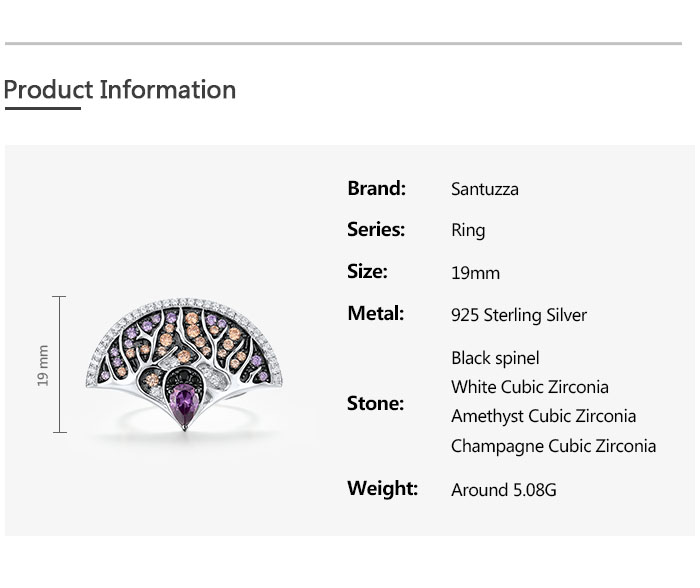Click the Stone: label
This screenshot has width=700, height=588.
tap(375, 403)
